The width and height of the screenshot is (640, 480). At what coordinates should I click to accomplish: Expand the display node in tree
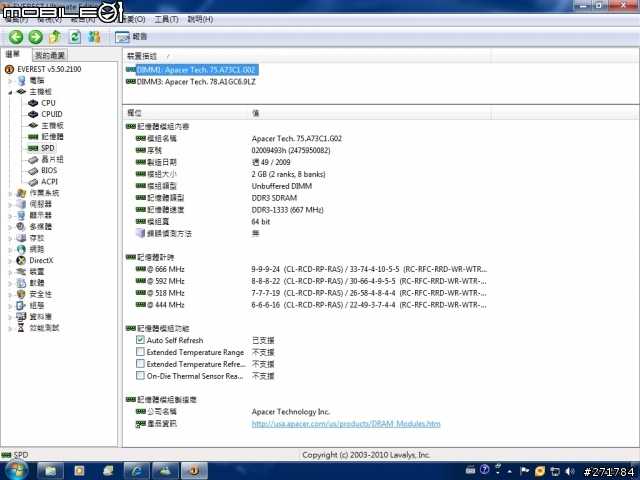pyautogui.click(x=10, y=216)
